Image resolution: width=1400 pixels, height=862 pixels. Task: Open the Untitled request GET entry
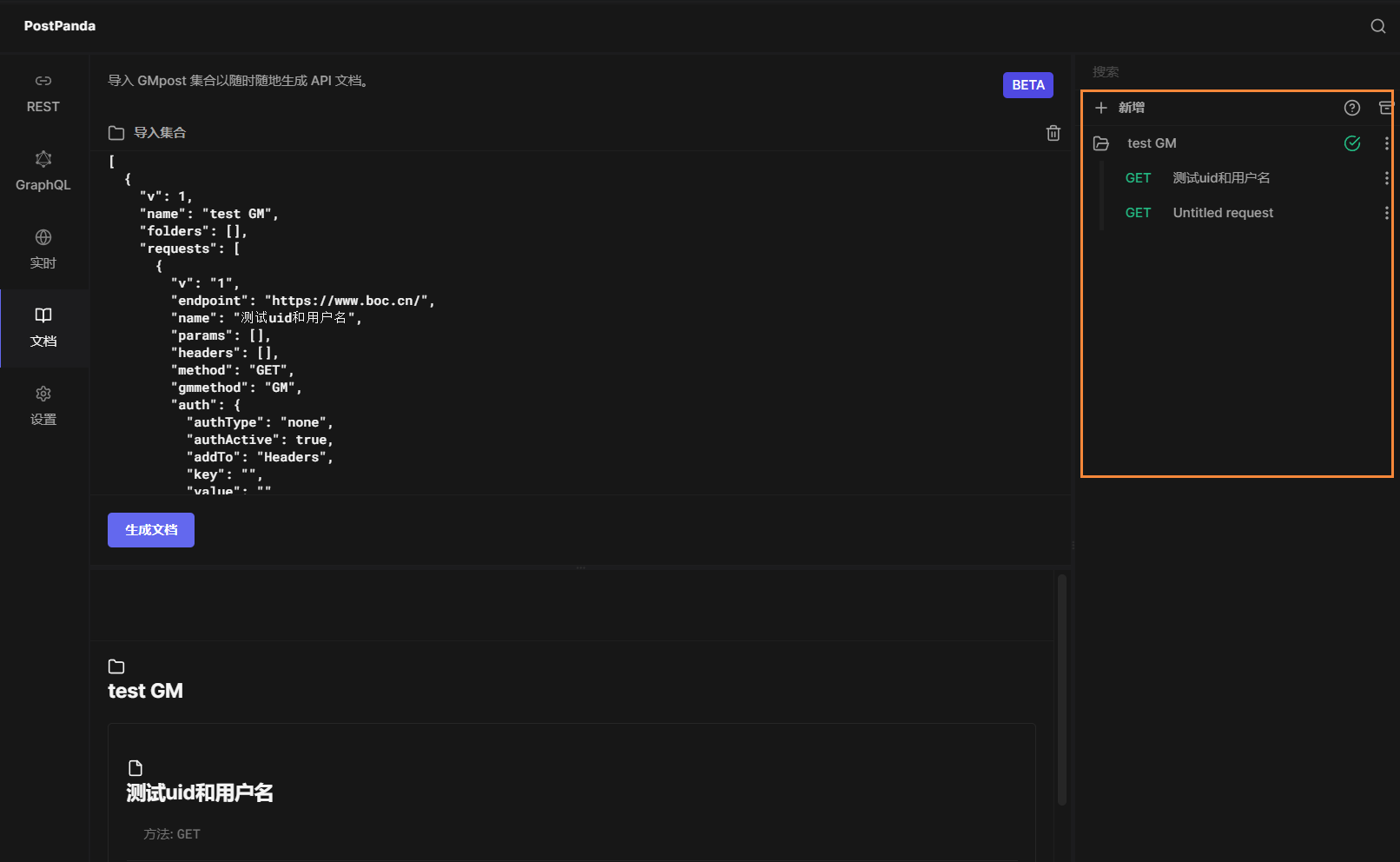click(1222, 212)
